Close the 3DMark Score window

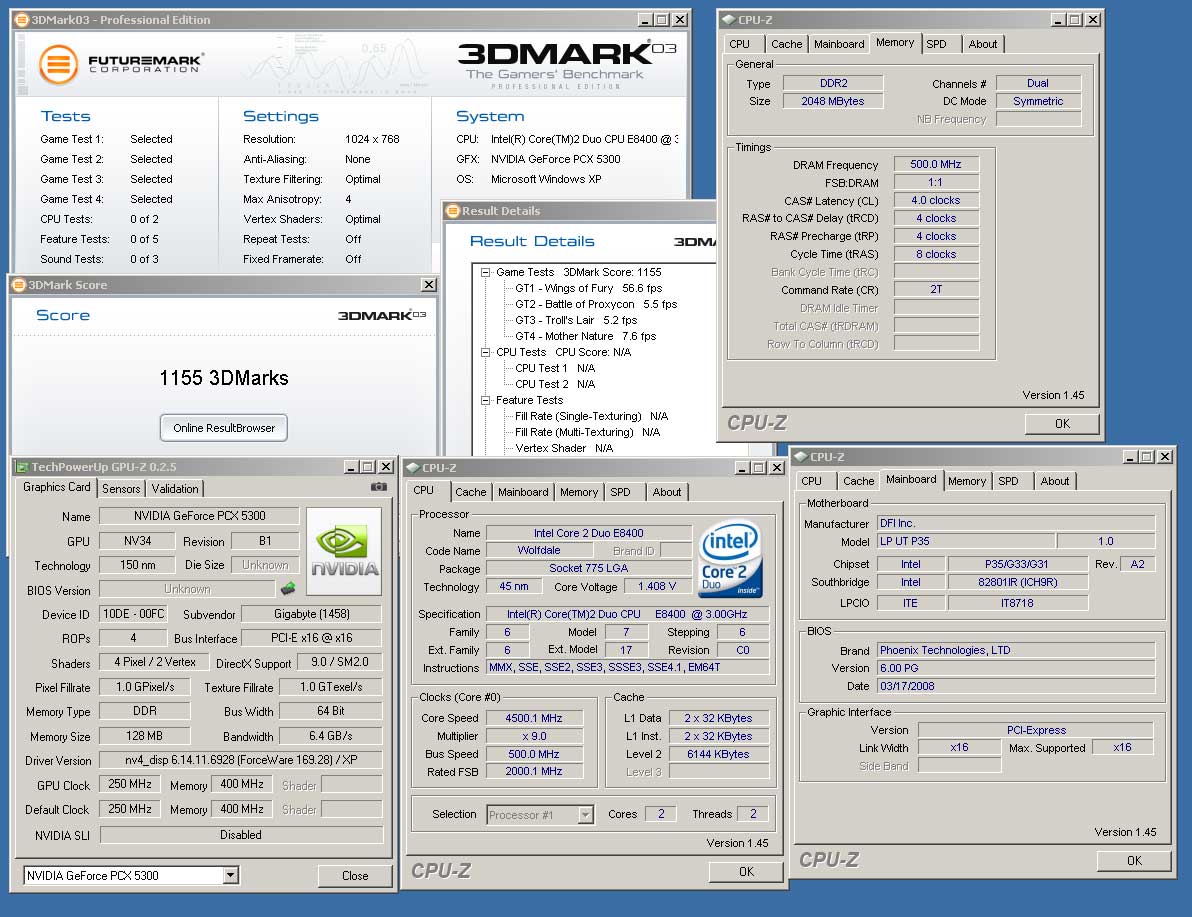click(429, 284)
